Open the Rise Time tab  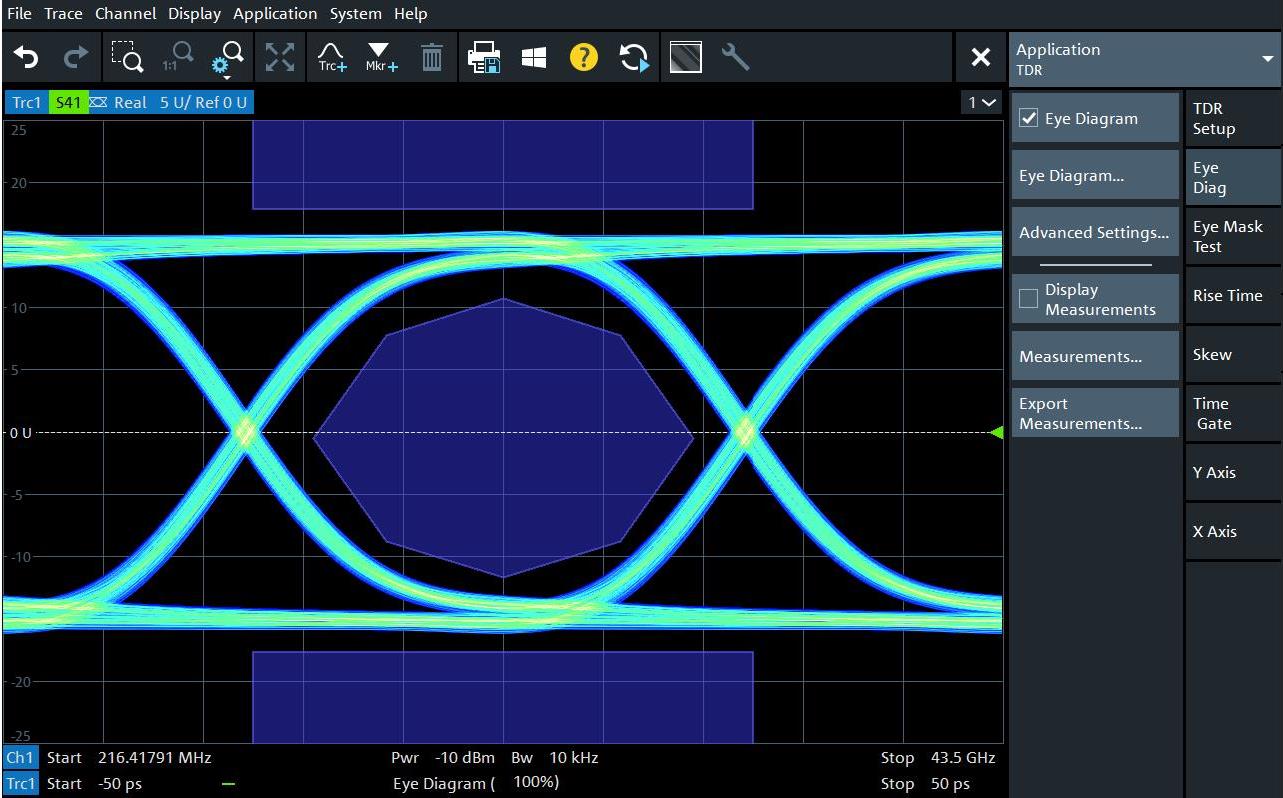tap(1231, 296)
